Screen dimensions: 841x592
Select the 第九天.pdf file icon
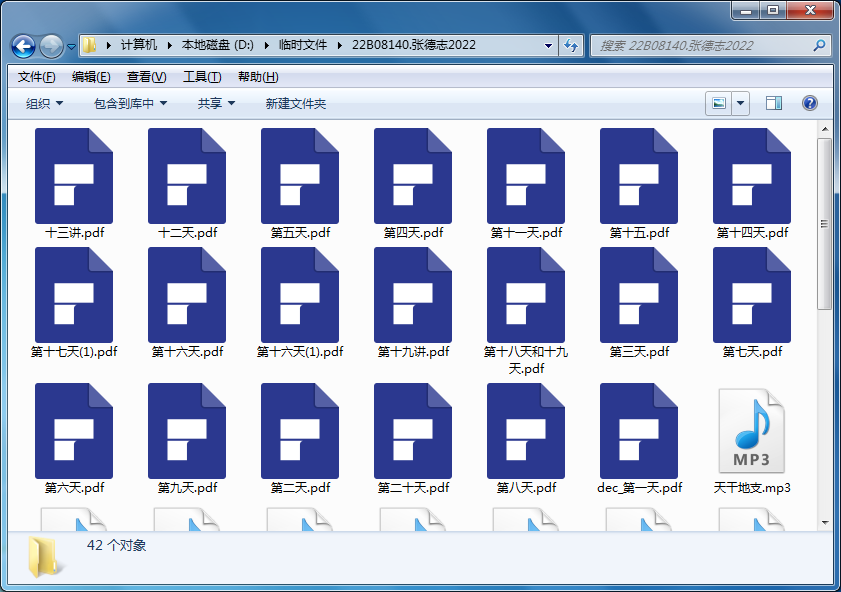click(x=187, y=431)
